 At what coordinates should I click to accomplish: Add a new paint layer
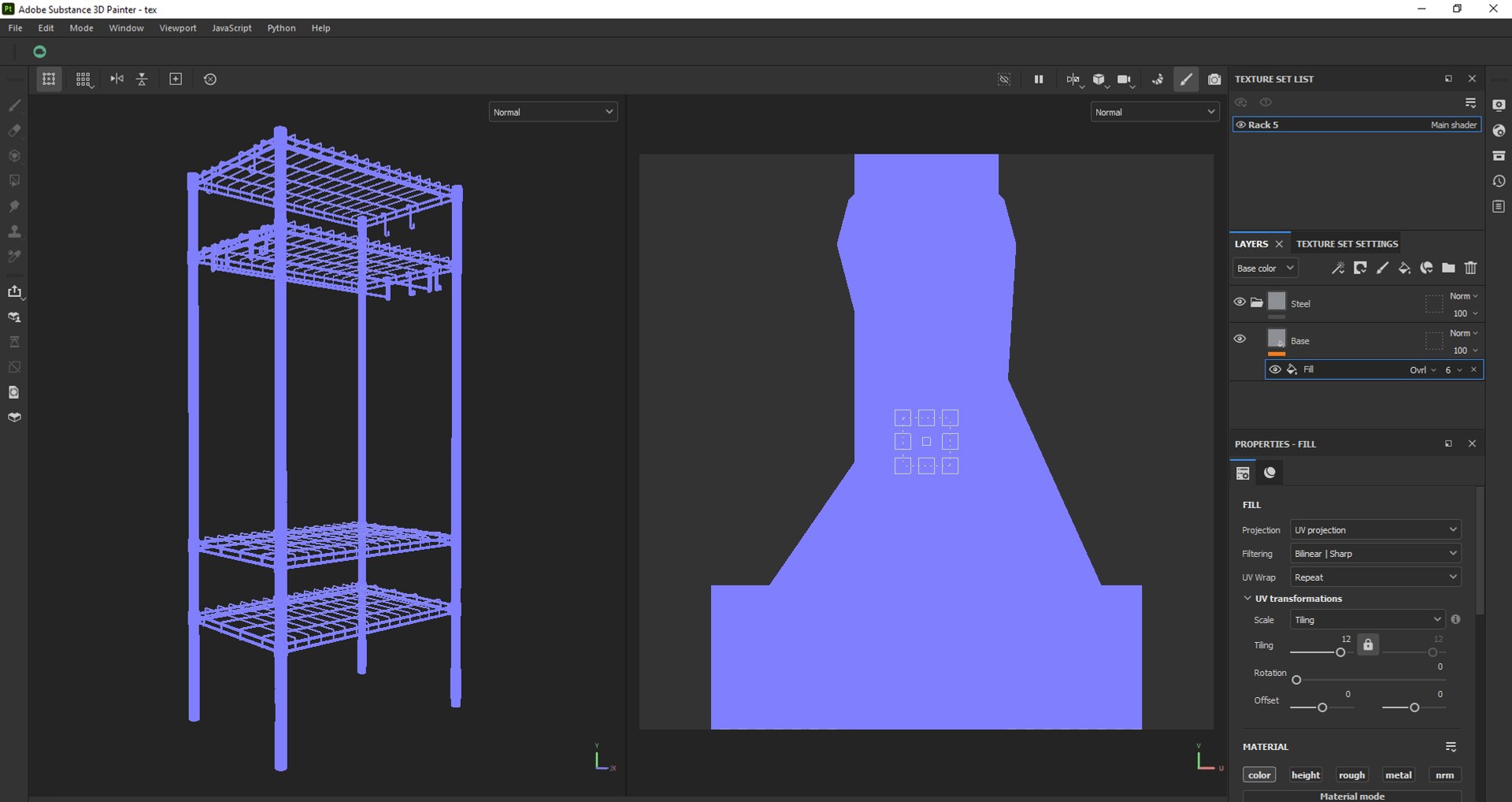tap(1382, 268)
